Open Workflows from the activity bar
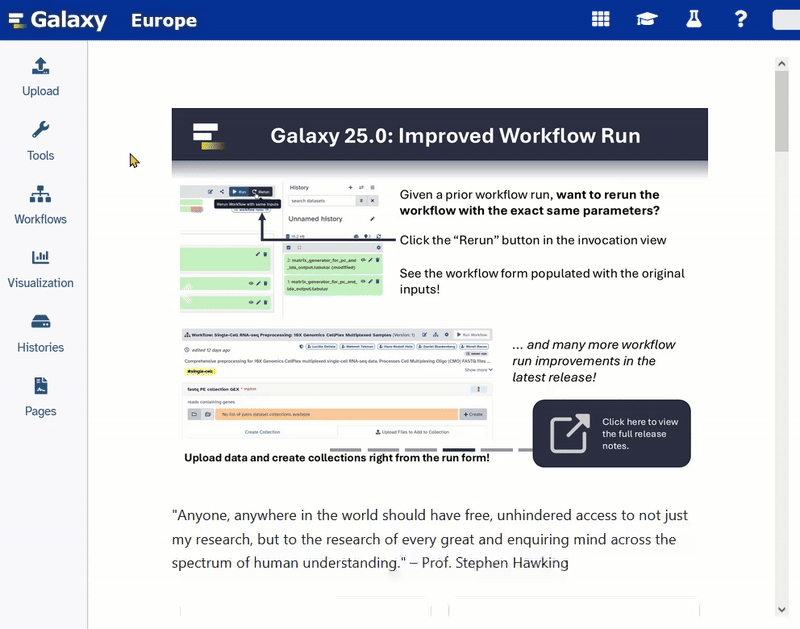This screenshot has width=800, height=629. [41, 205]
